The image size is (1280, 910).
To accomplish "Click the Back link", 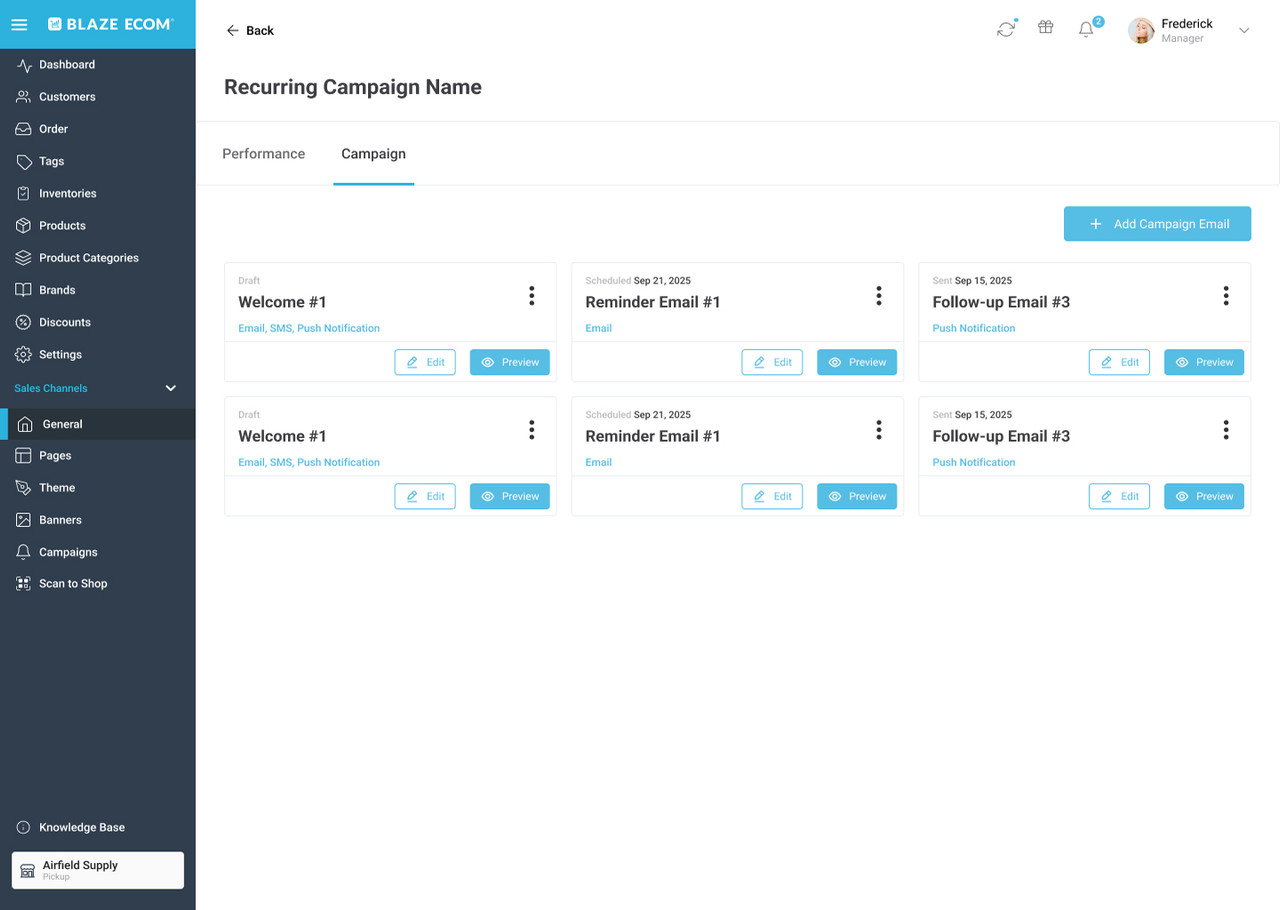I will pyautogui.click(x=250, y=30).
